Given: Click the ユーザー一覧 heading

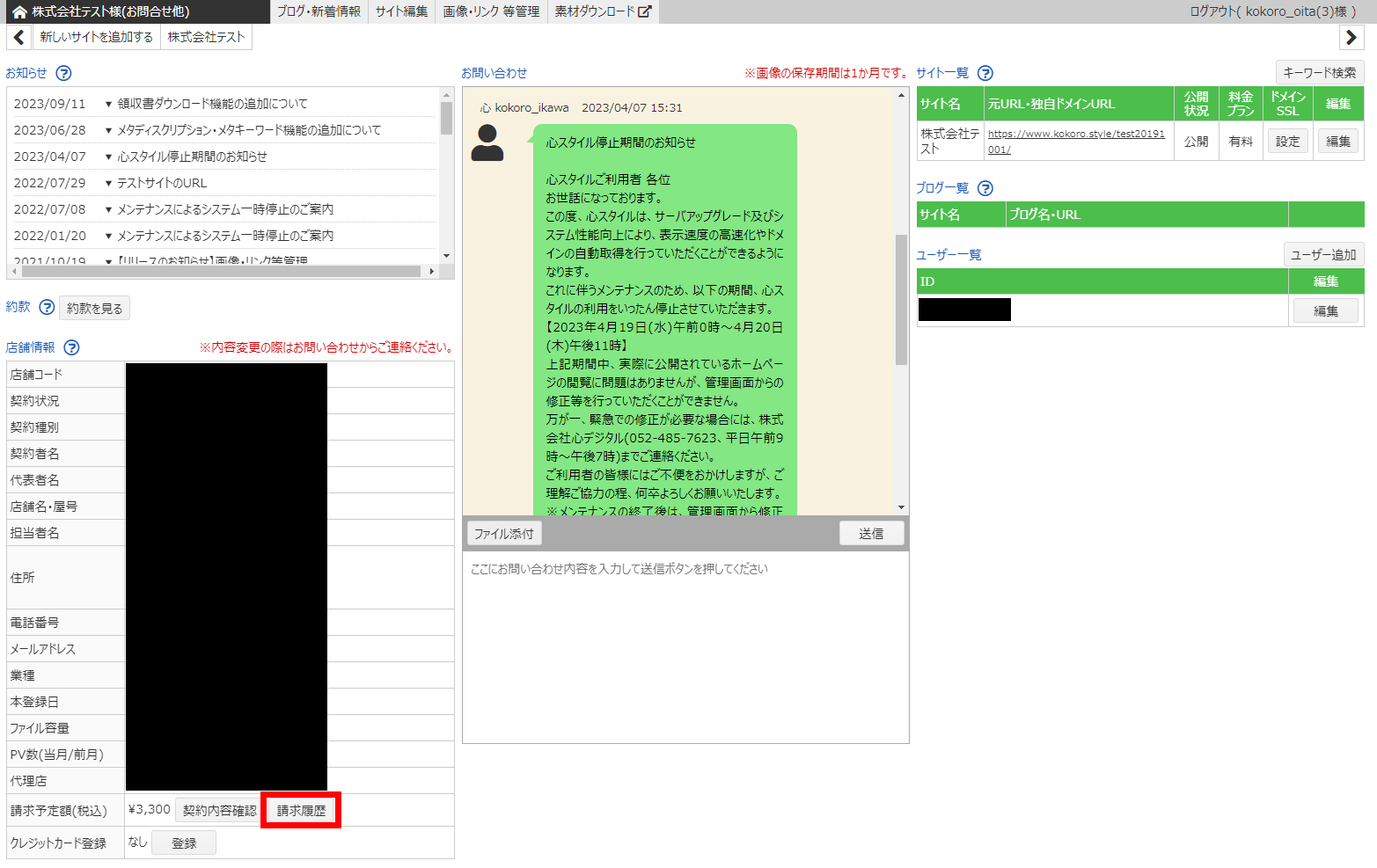Looking at the screenshot, I should [x=949, y=255].
